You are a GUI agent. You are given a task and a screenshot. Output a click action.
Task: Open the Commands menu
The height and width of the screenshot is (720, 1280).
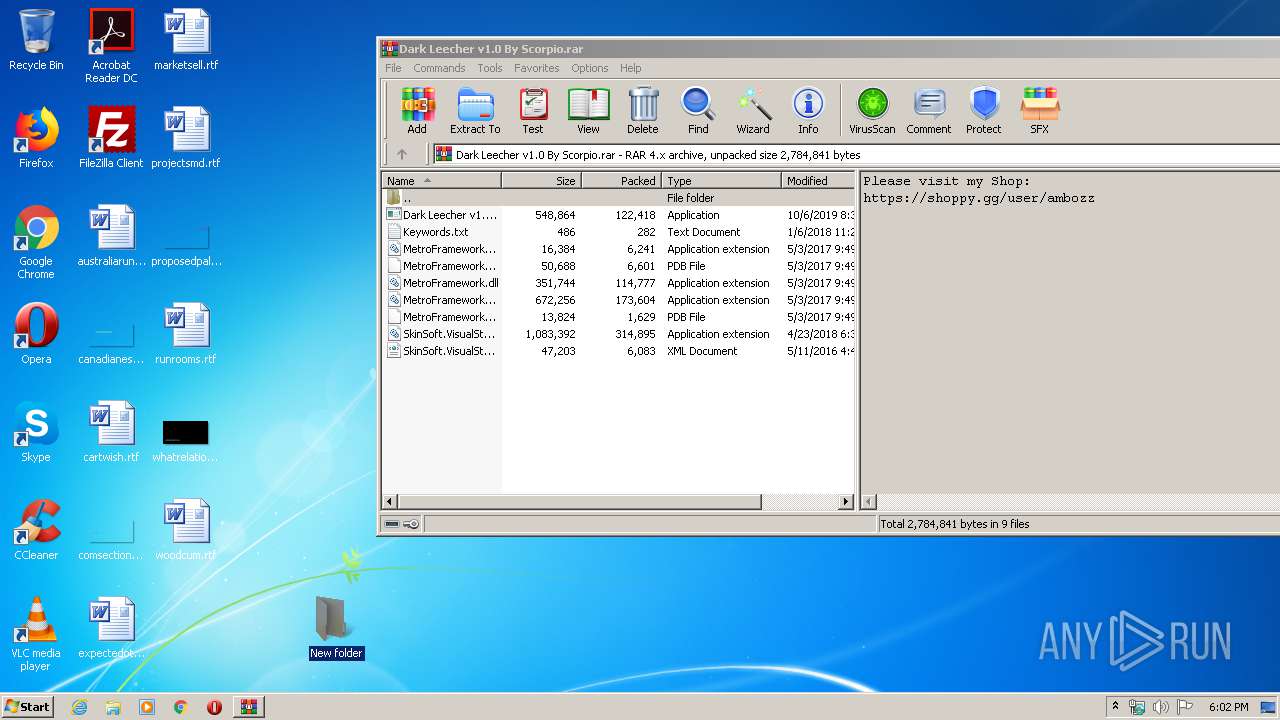(439, 68)
